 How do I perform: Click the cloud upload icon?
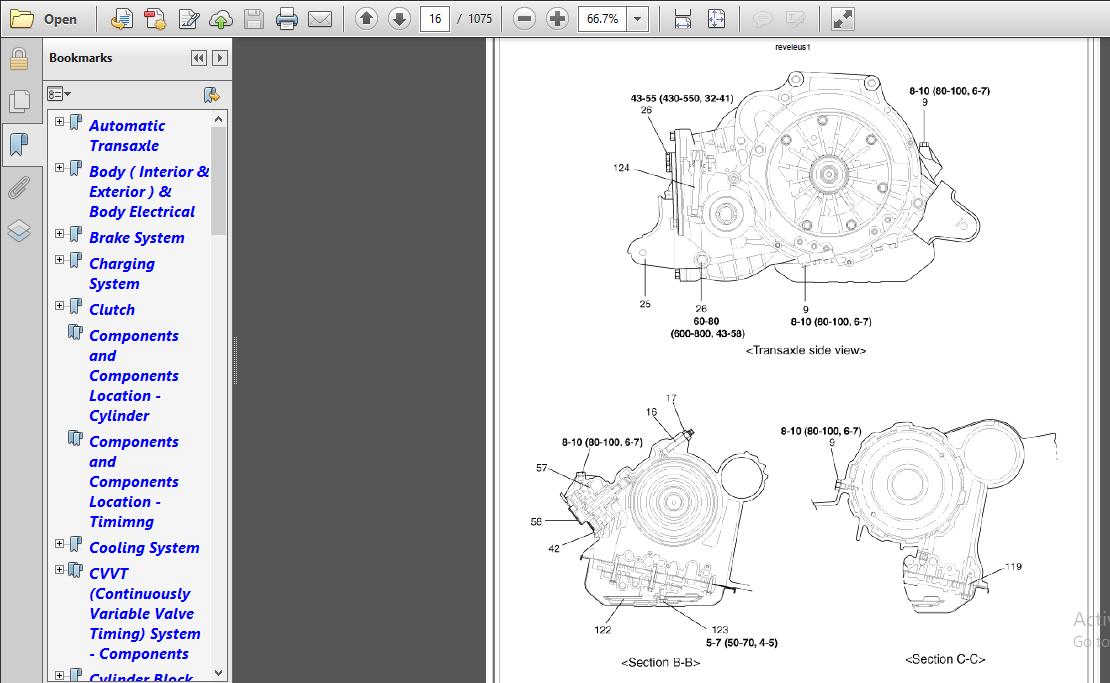221,19
